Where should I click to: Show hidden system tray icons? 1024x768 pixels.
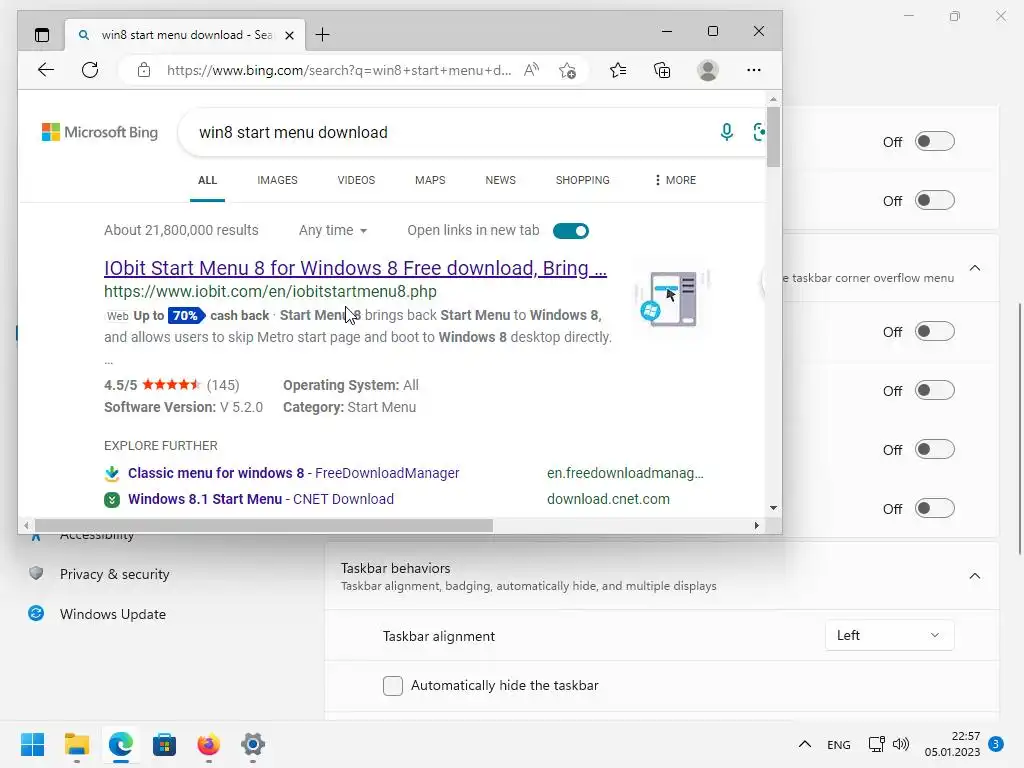[x=805, y=744]
